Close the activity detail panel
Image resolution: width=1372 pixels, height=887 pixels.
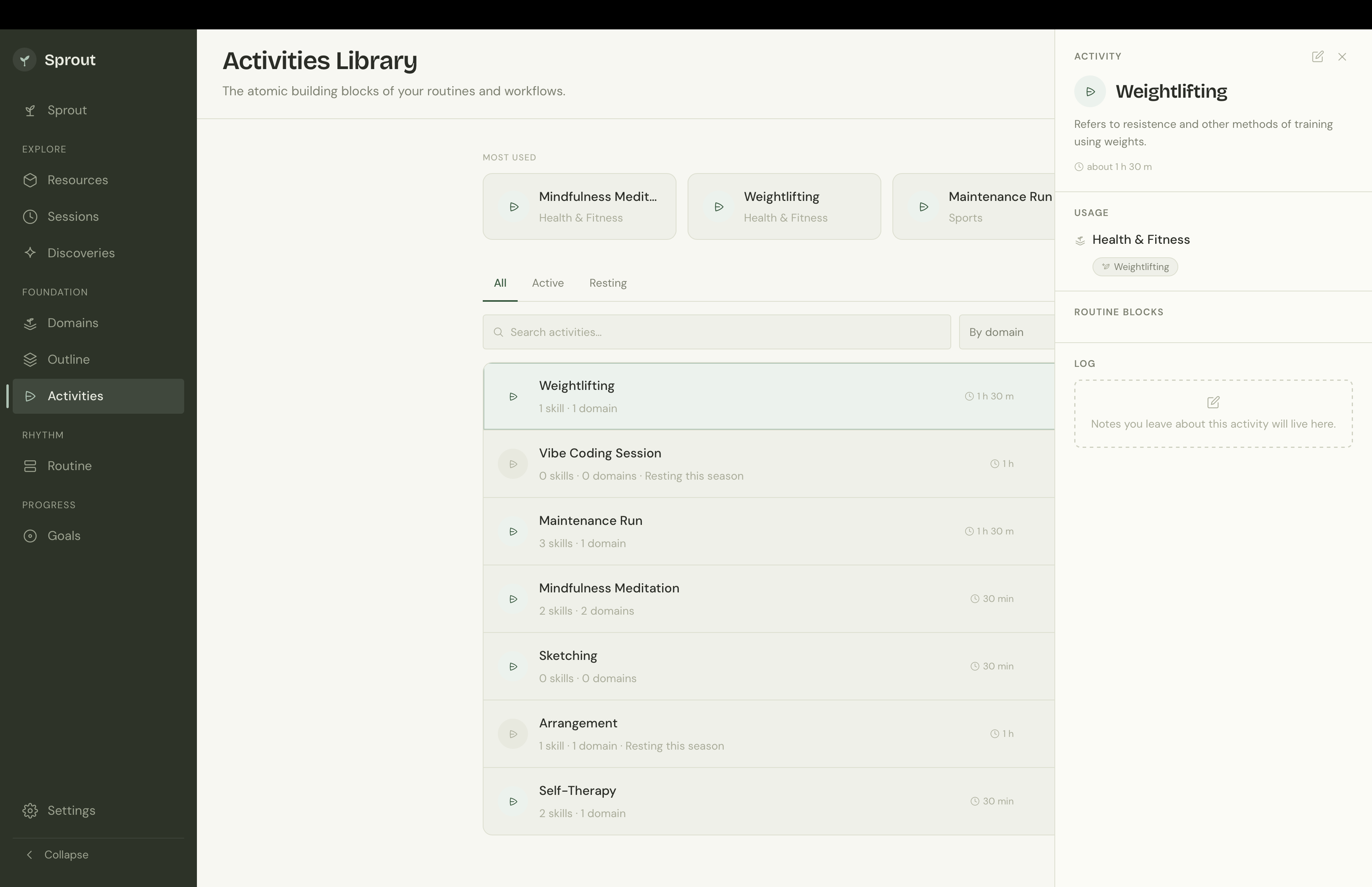pyautogui.click(x=1342, y=56)
